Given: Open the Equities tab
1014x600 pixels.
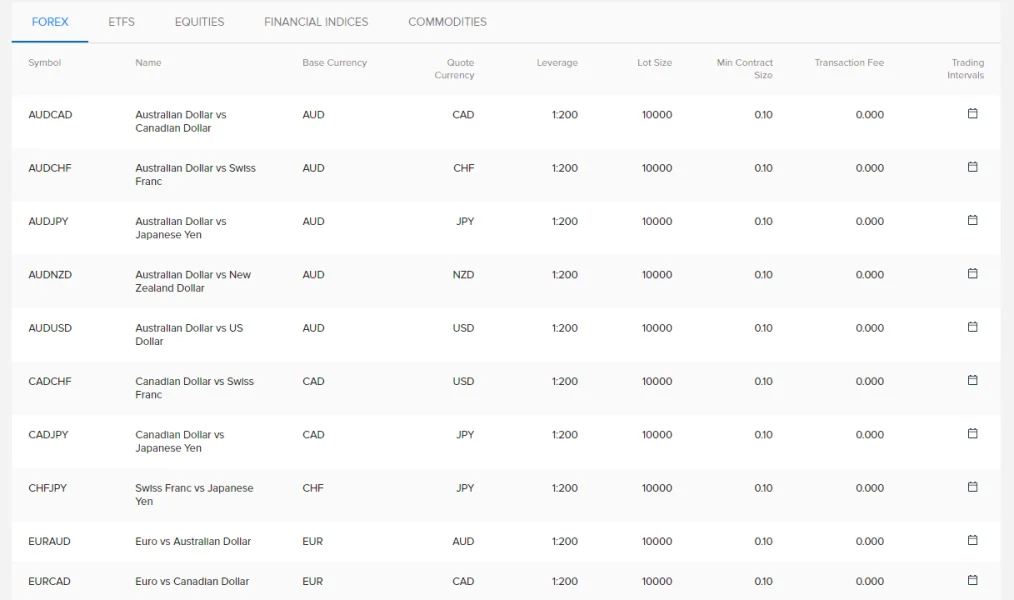Looking at the screenshot, I should click(x=199, y=22).
